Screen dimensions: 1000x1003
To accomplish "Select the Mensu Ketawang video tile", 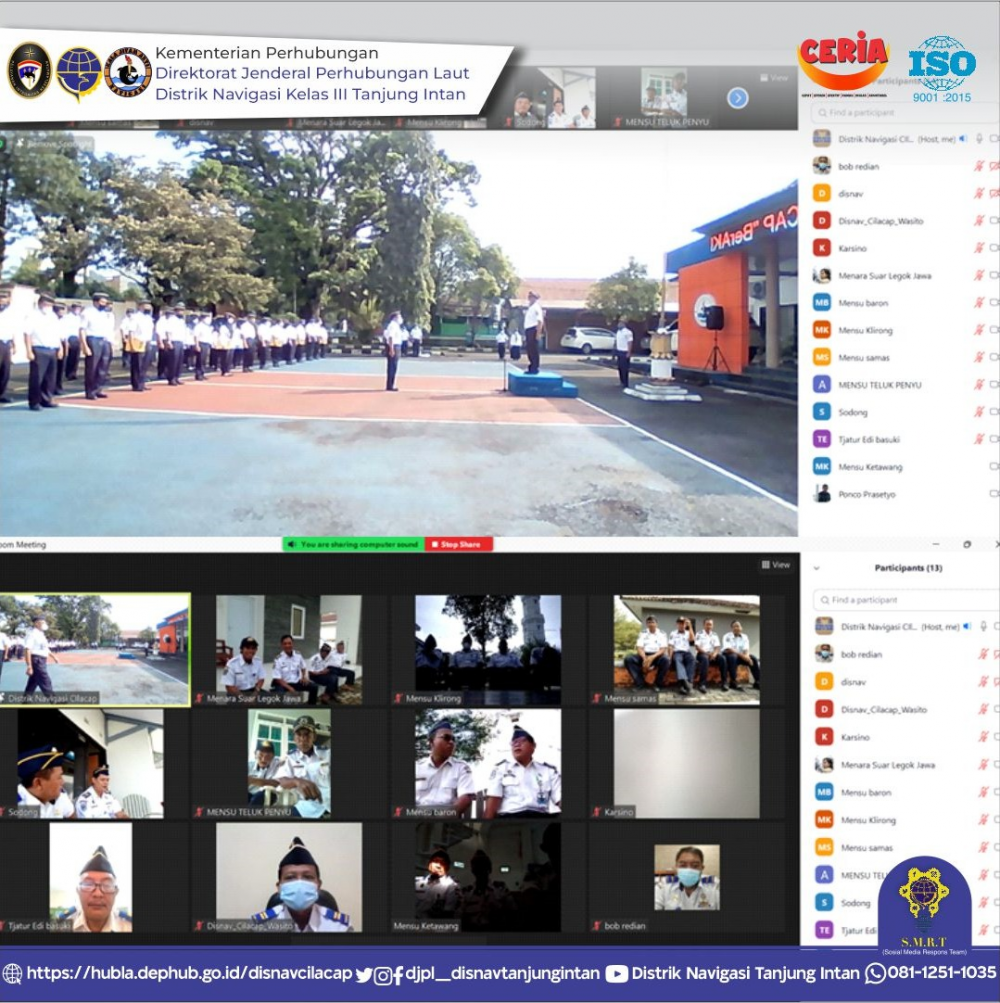I will click(488, 877).
